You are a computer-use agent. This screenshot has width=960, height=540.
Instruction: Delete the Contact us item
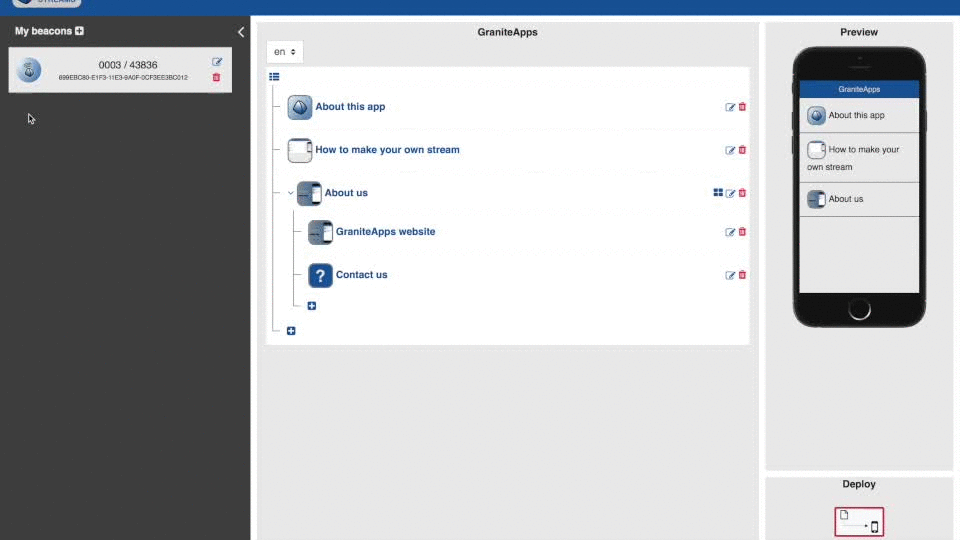coord(742,275)
